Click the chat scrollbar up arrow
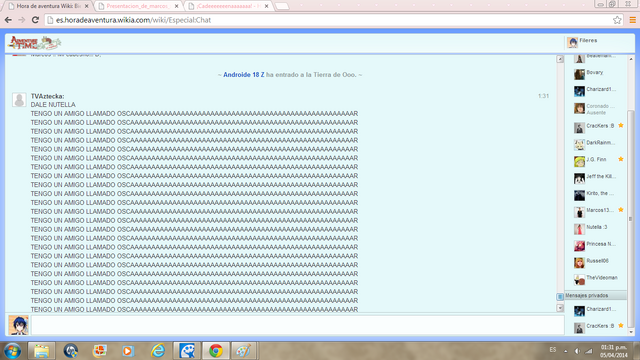 (560, 59)
